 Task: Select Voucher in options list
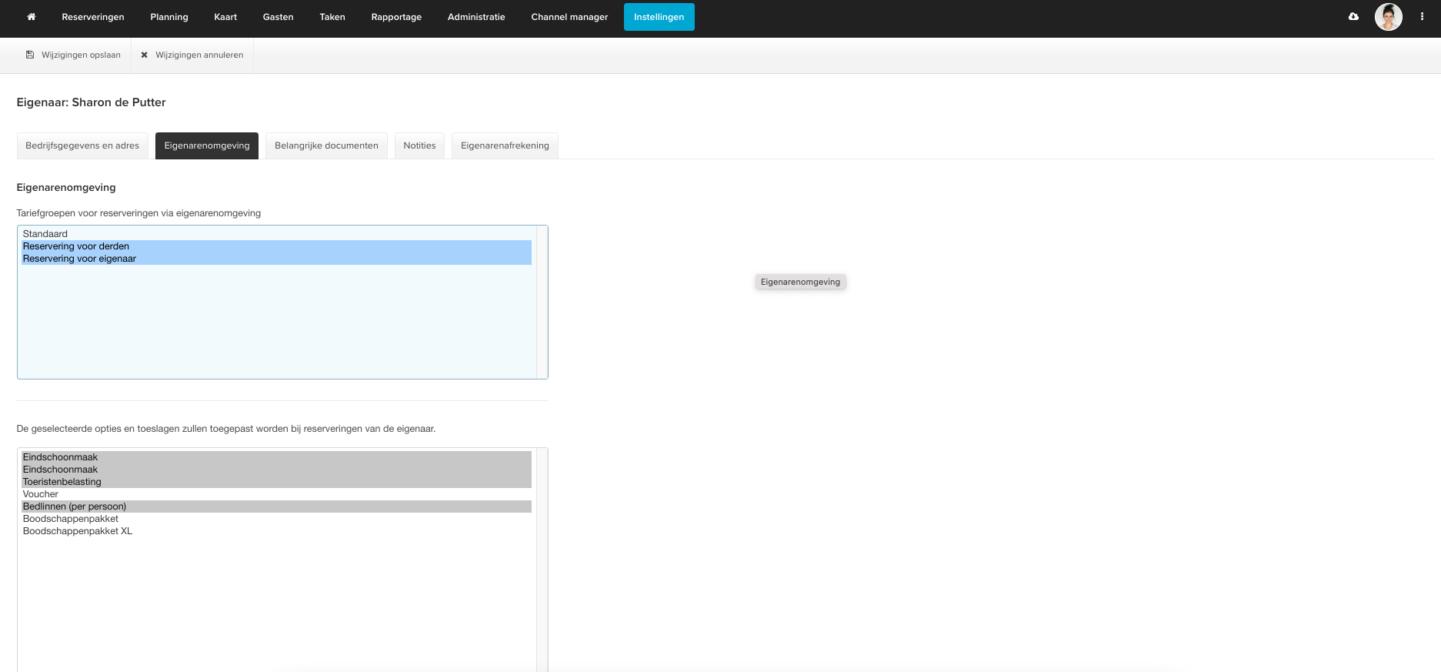click(40, 494)
